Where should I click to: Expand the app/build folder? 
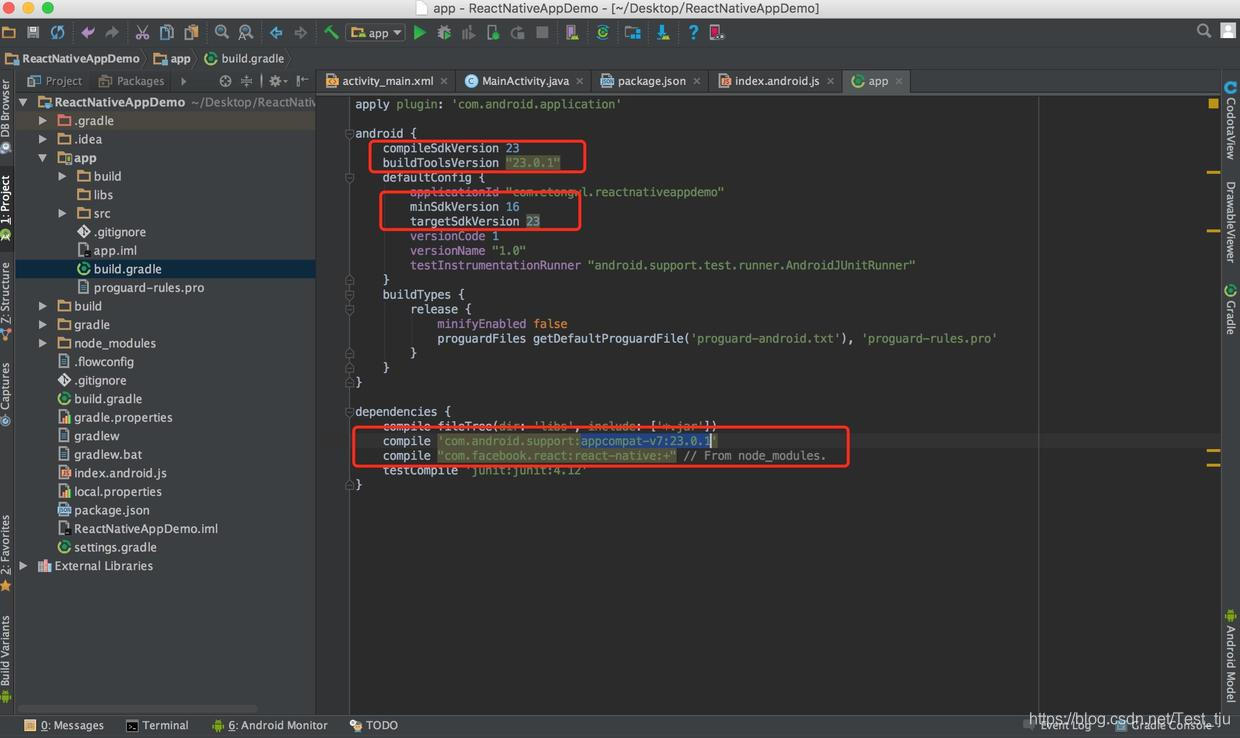(62, 176)
